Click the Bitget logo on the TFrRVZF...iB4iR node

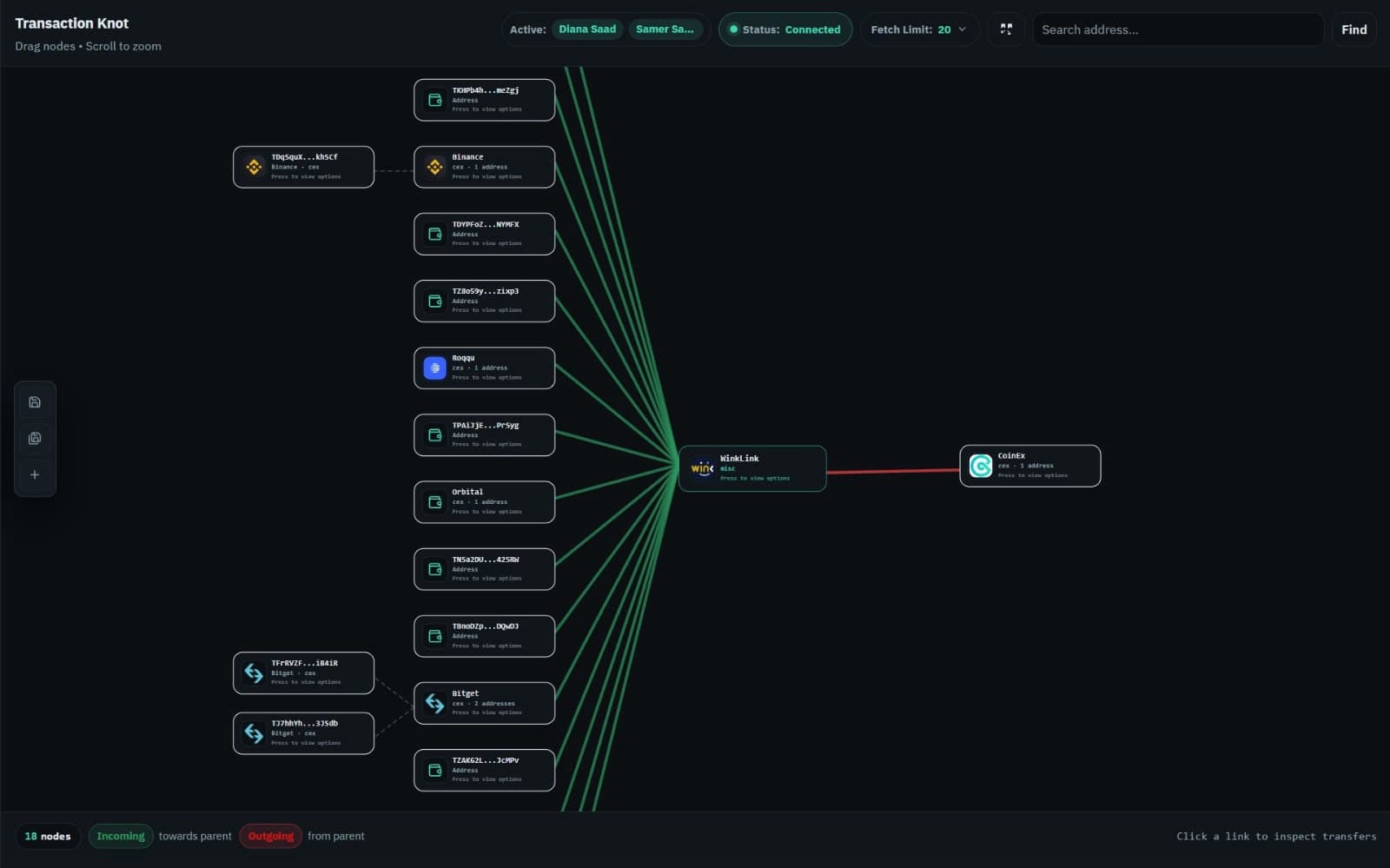pyautogui.click(x=255, y=673)
